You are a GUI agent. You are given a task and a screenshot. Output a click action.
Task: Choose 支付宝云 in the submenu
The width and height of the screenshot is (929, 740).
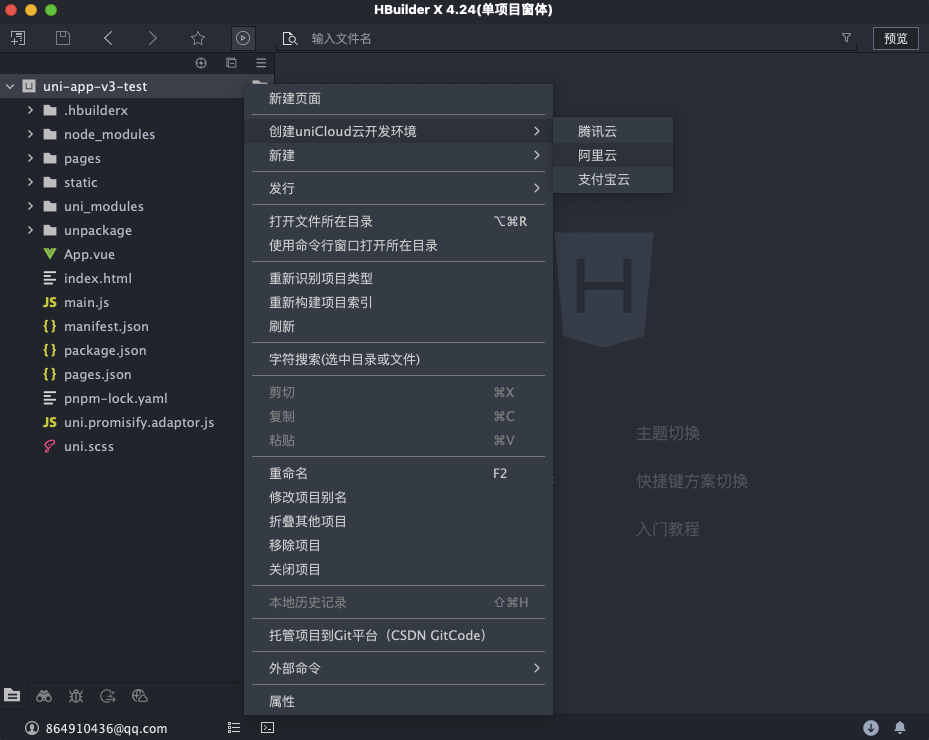(613, 180)
